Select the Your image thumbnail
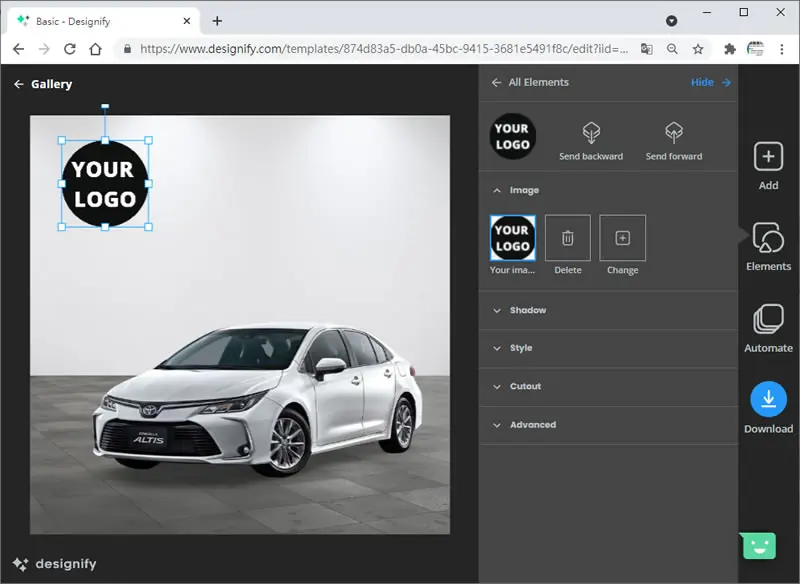Screen dimensions: 800x584 tap(513, 238)
